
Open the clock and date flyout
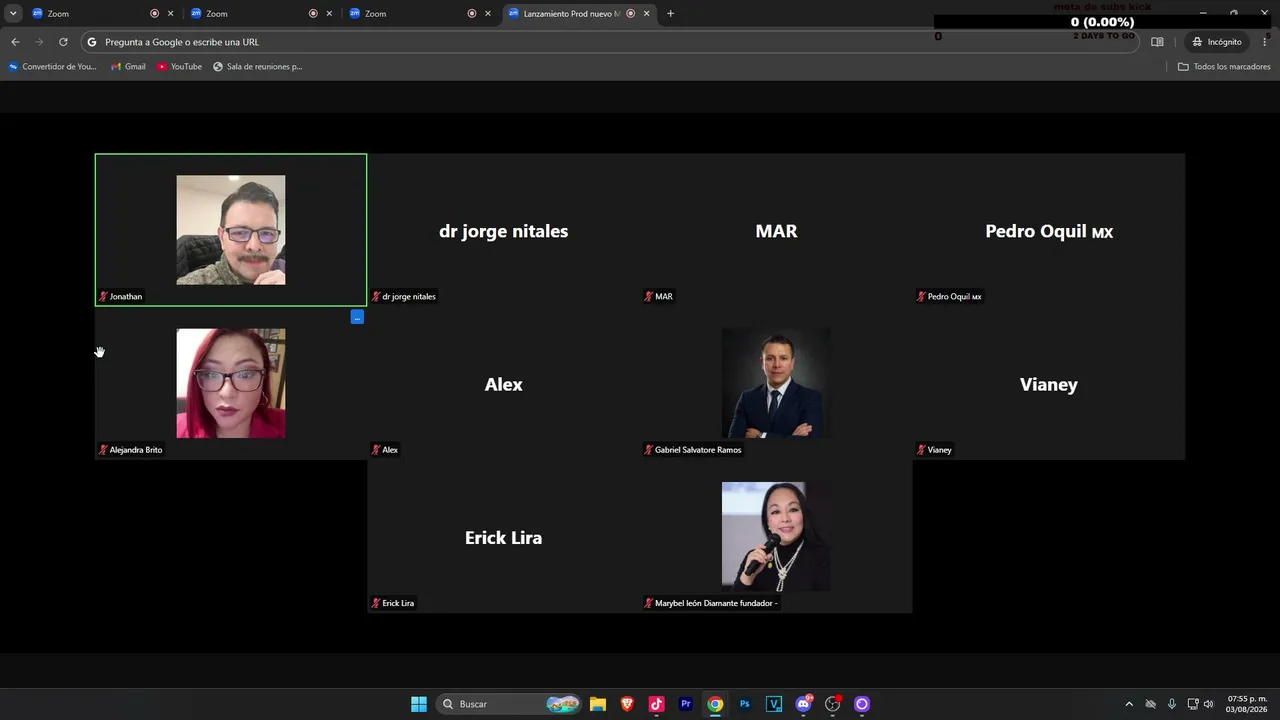(1247, 704)
